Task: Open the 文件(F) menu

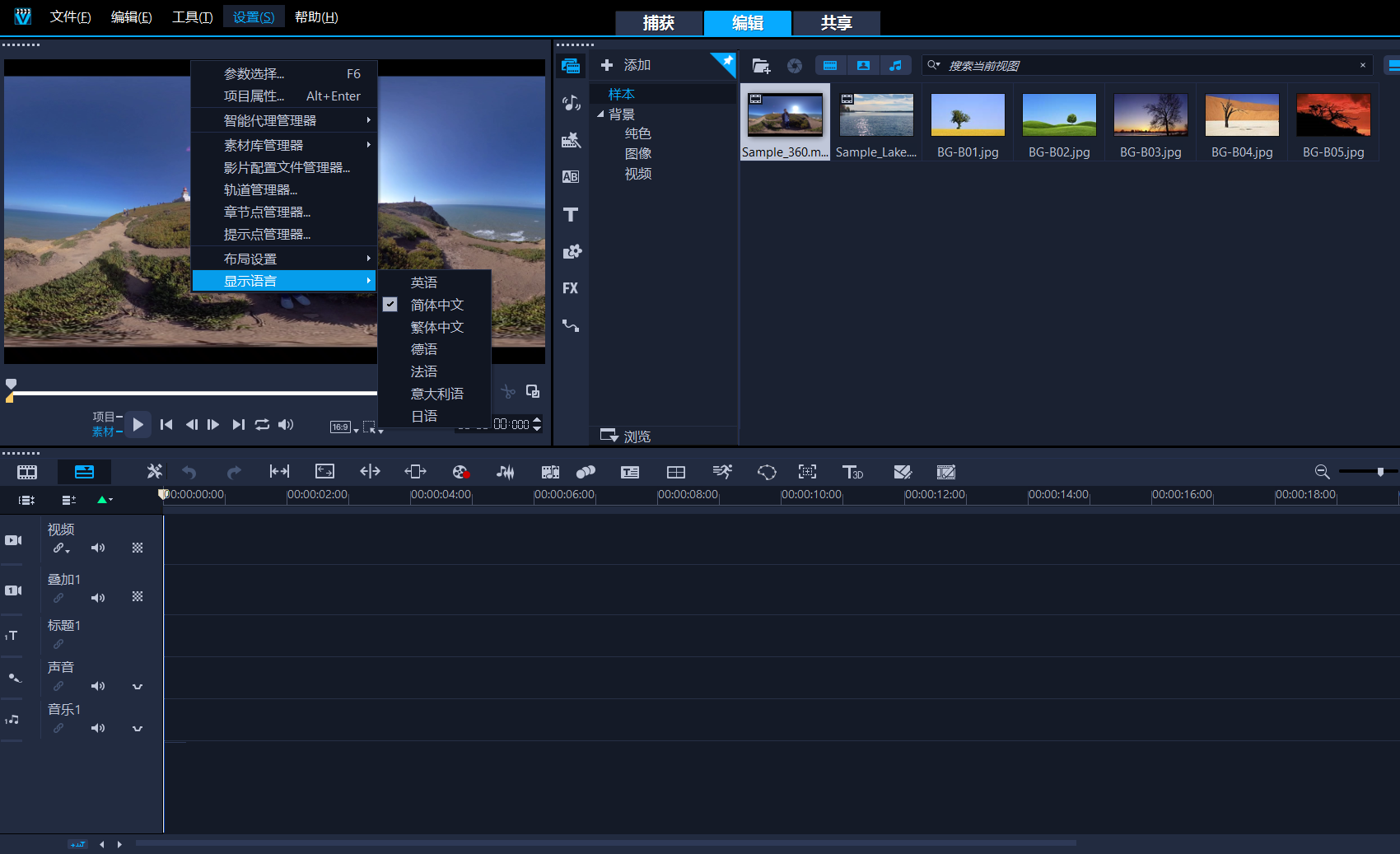Action: pos(70,16)
